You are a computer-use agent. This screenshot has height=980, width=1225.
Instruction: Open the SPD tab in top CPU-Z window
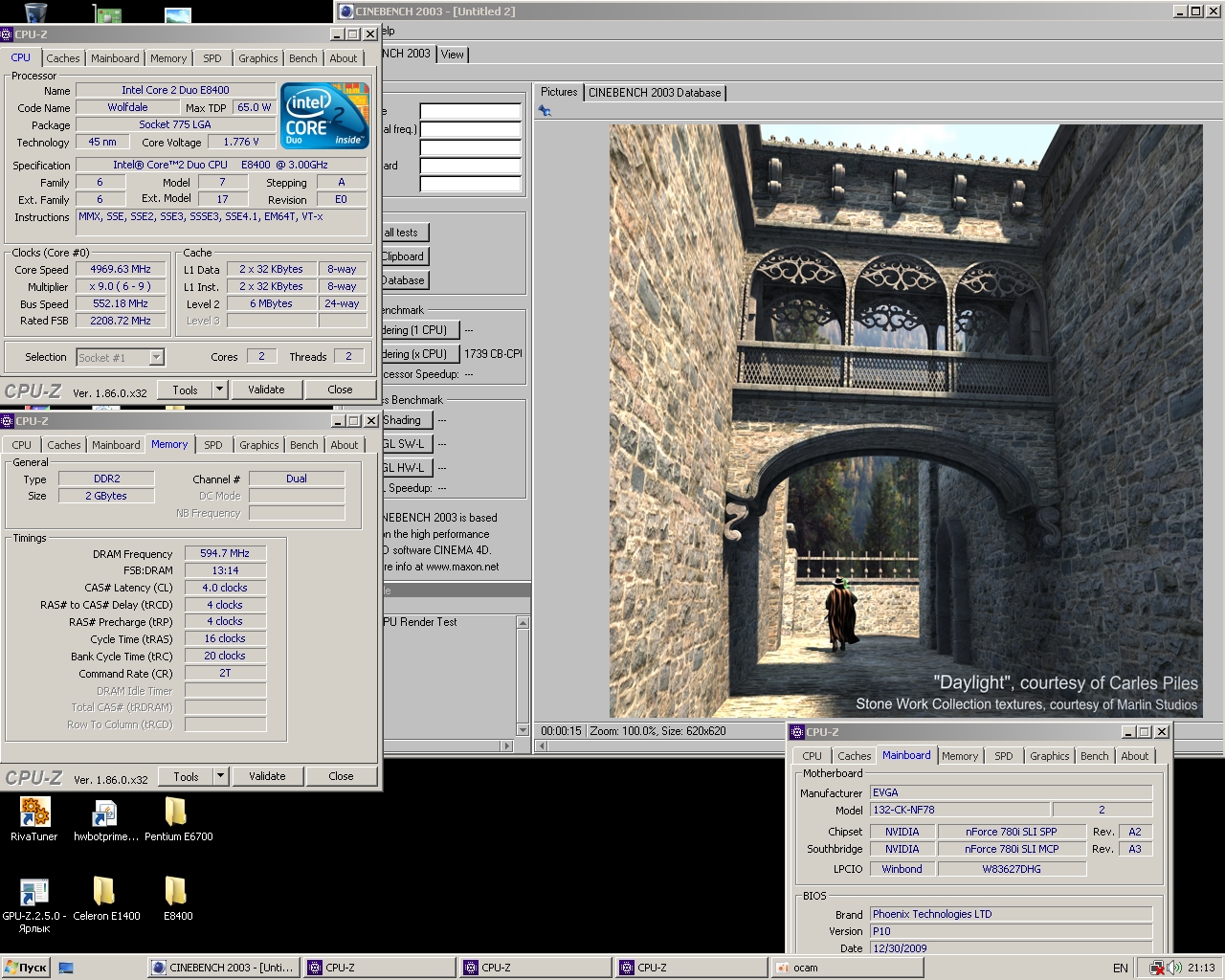click(212, 58)
